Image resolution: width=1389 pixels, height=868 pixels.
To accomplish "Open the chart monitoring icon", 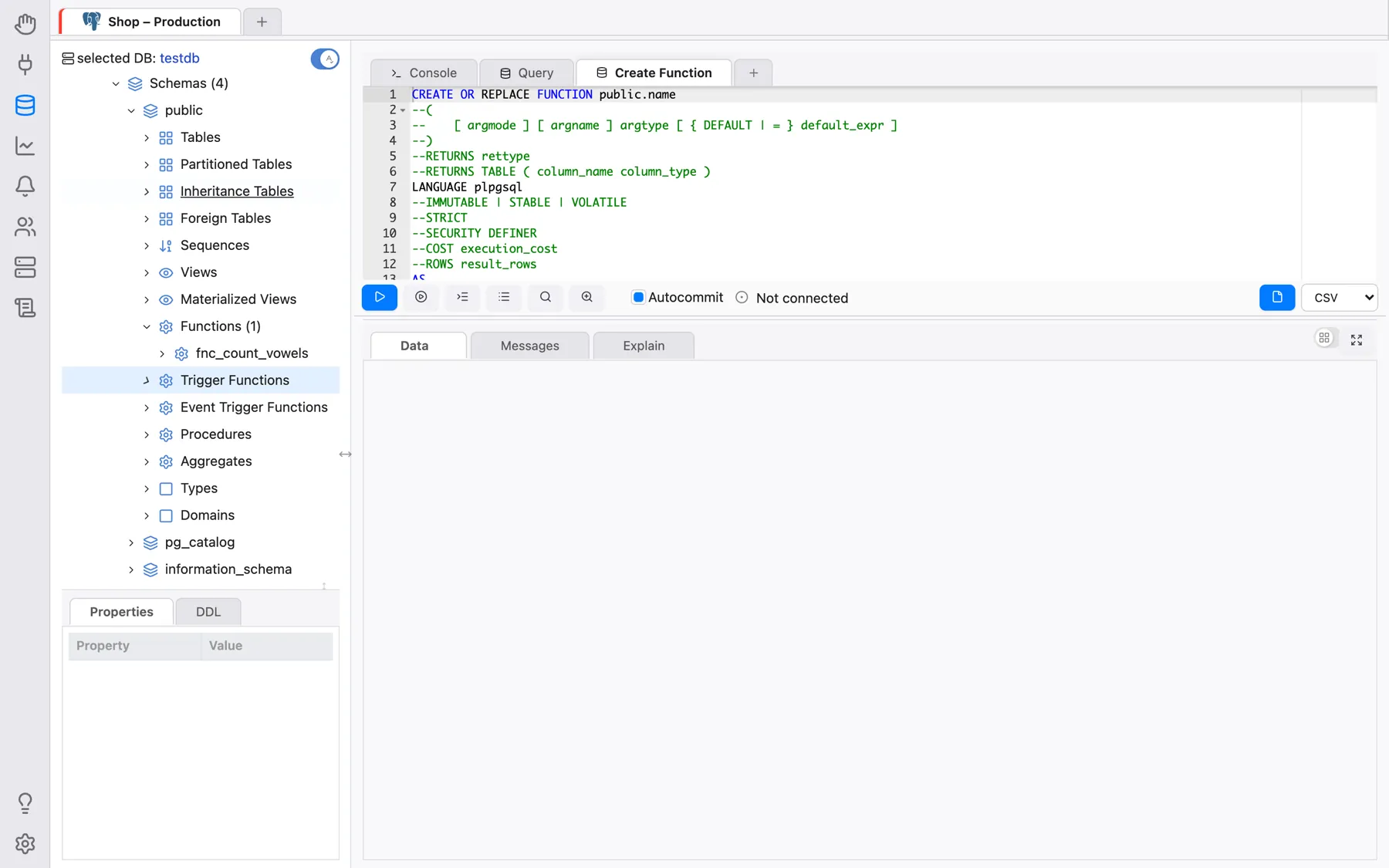I will tap(25, 146).
